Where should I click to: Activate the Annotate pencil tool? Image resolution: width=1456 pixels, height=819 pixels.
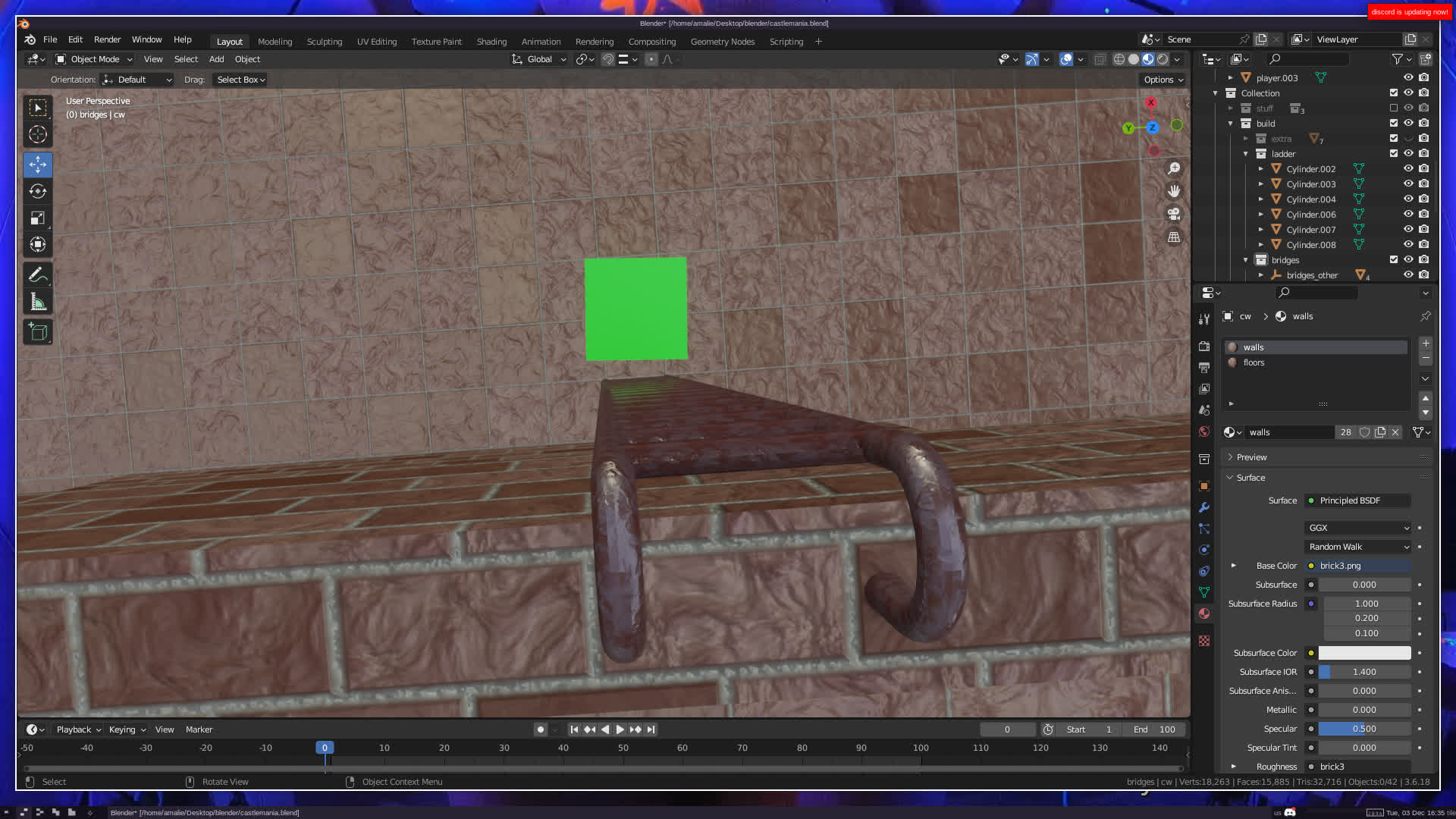pyautogui.click(x=38, y=275)
